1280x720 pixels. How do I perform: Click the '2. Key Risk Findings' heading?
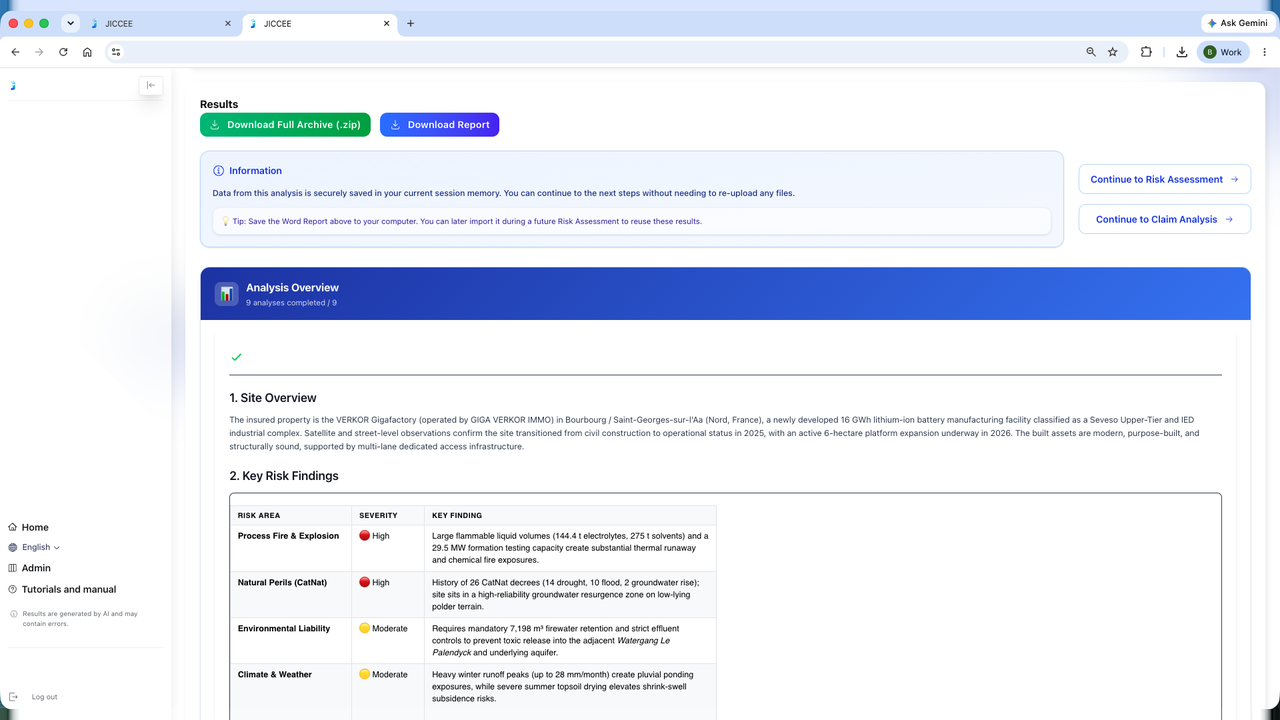284,476
